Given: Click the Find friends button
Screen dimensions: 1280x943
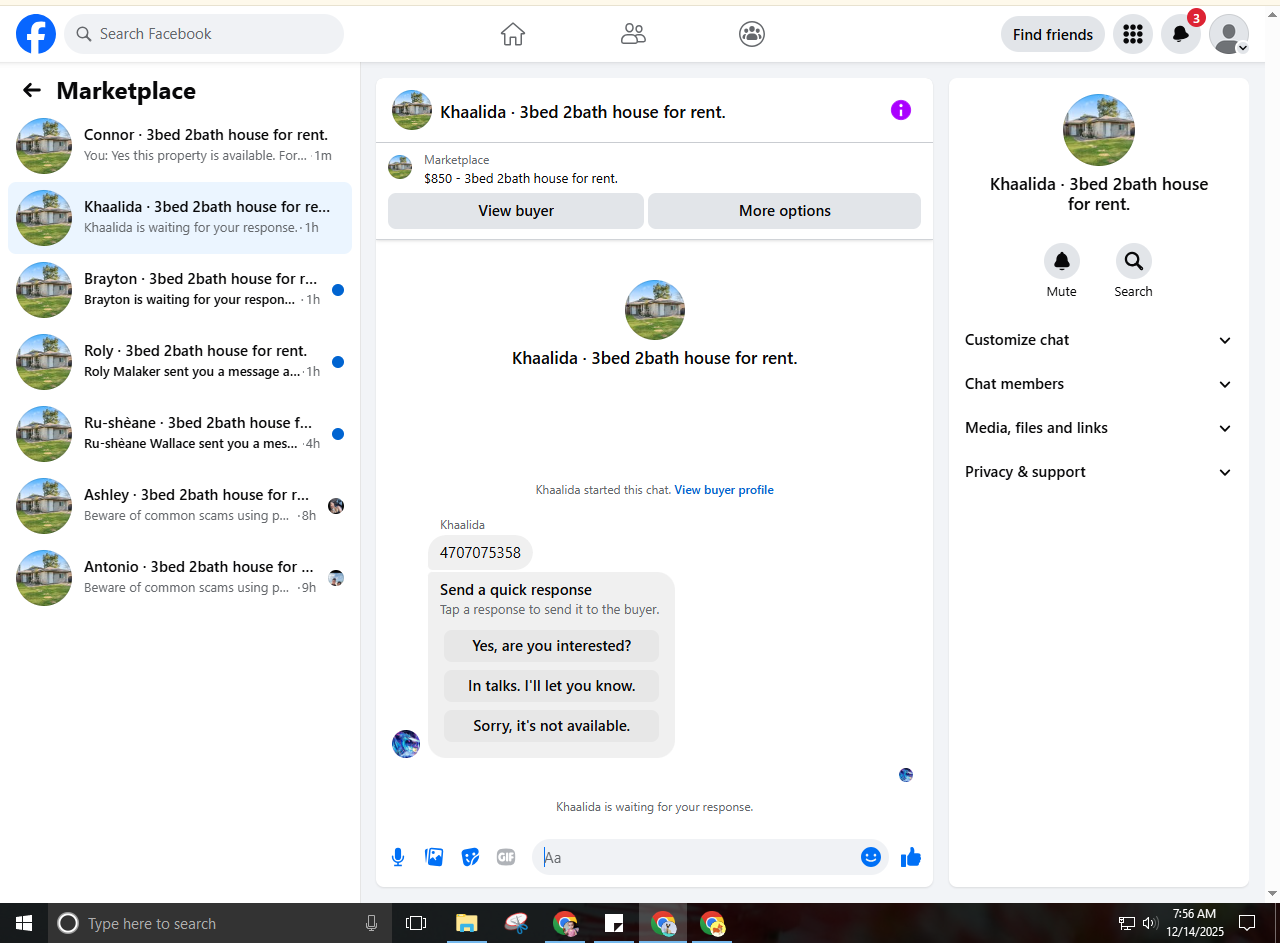Looking at the screenshot, I should (1053, 34).
